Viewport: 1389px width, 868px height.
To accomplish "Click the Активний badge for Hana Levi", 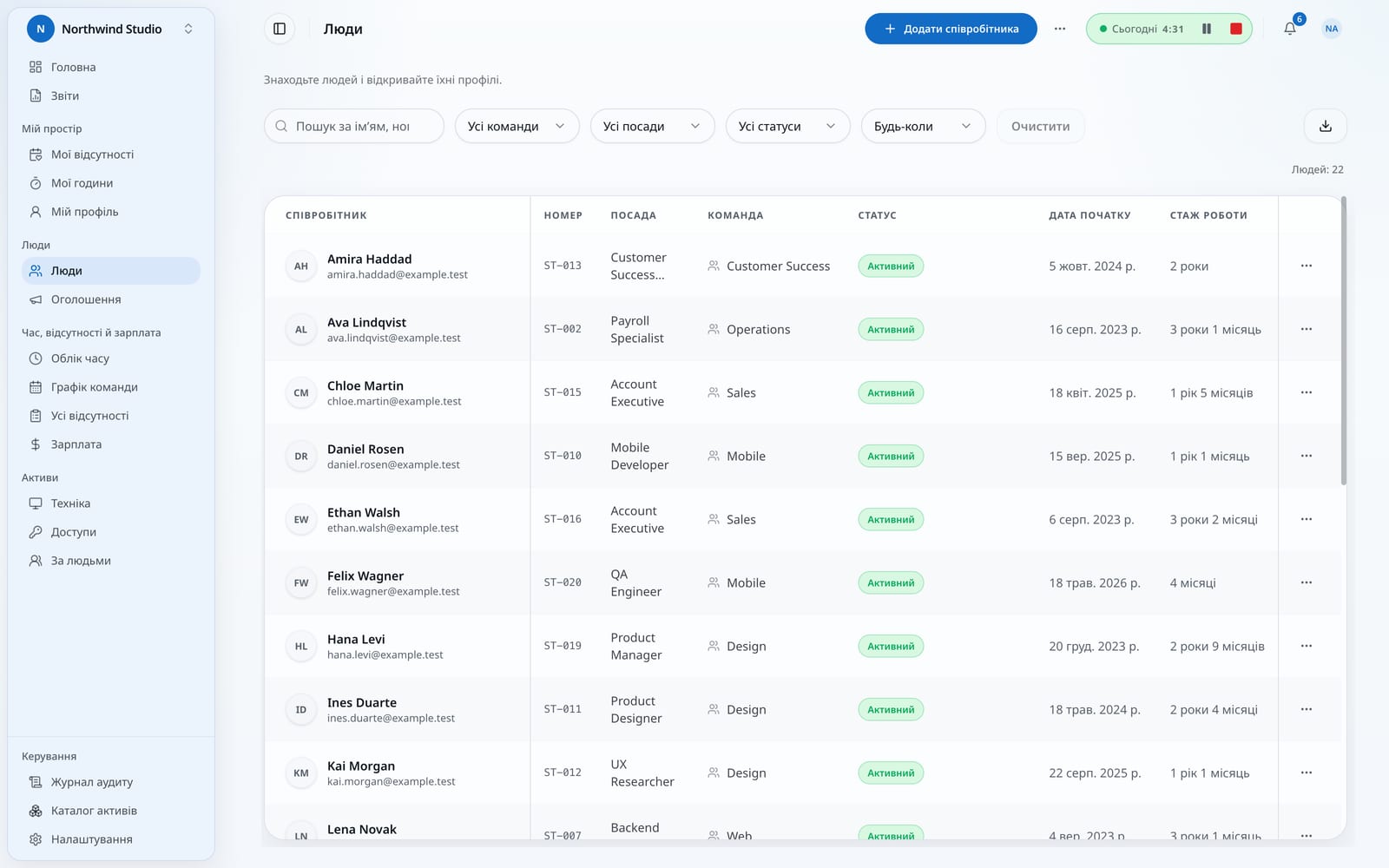I will pyautogui.click(x=891, y=646).
